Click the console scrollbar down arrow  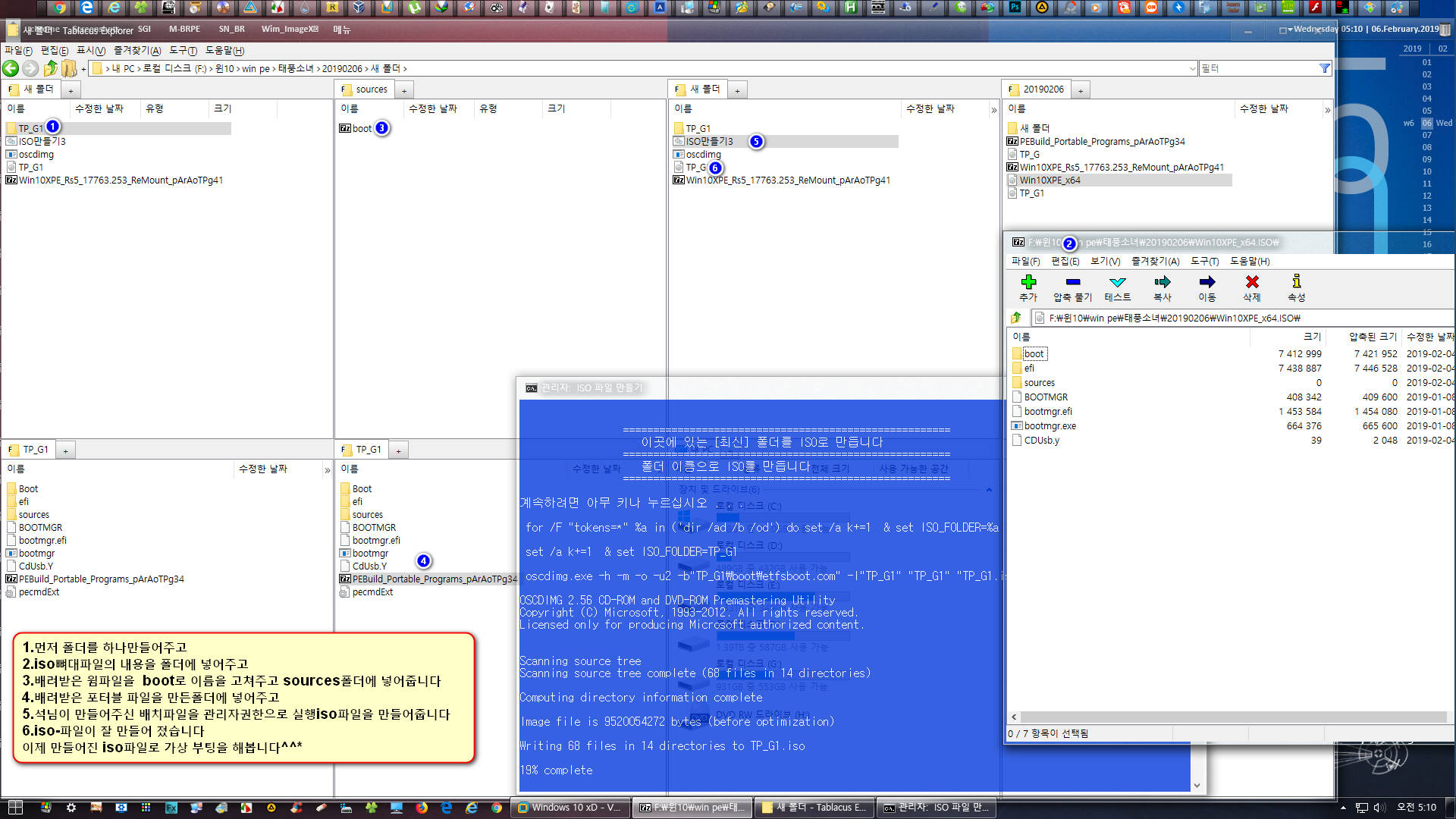point(1197,786)
